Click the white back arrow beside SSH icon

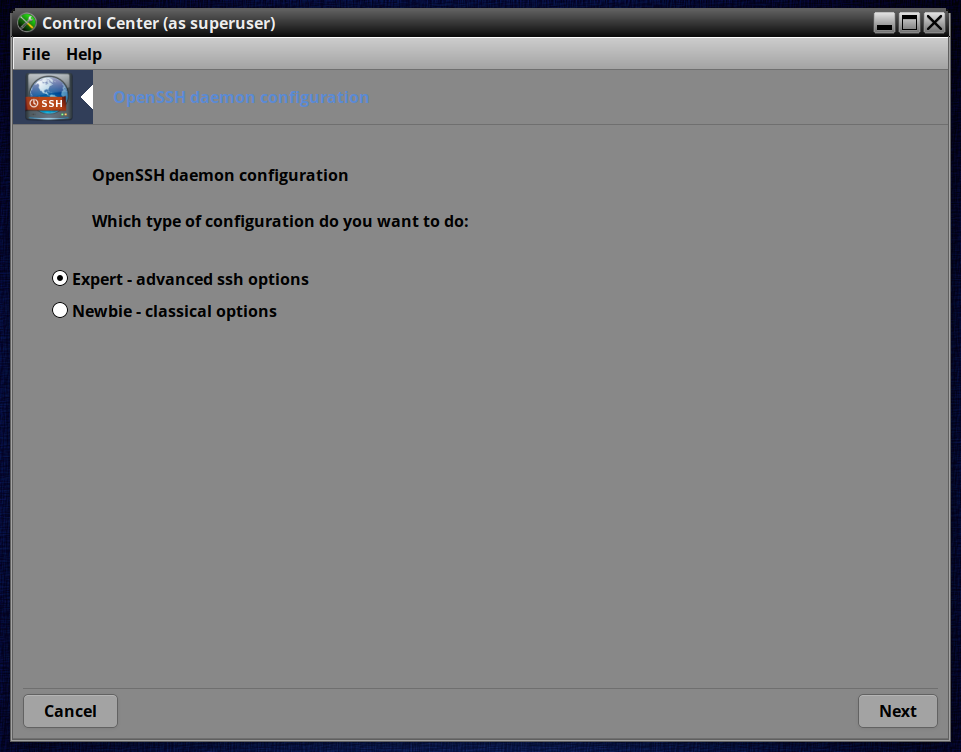87,97
